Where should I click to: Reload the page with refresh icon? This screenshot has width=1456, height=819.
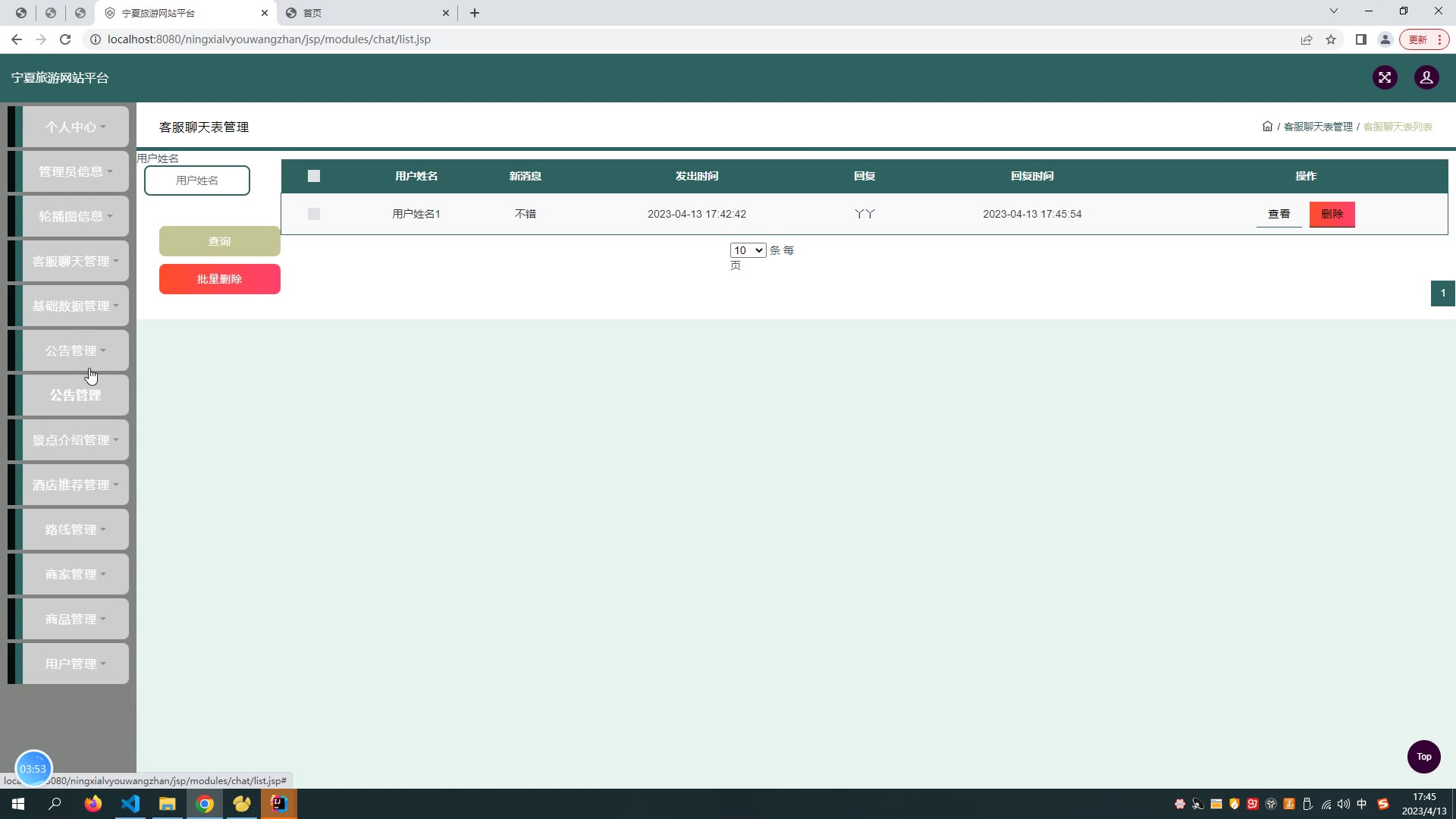[x=65, y=39]
